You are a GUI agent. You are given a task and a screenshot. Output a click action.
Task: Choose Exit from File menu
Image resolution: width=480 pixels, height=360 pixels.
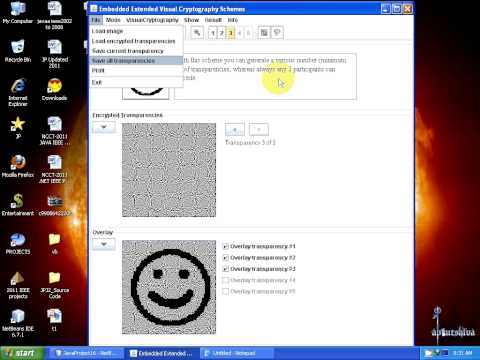point(136,82)
